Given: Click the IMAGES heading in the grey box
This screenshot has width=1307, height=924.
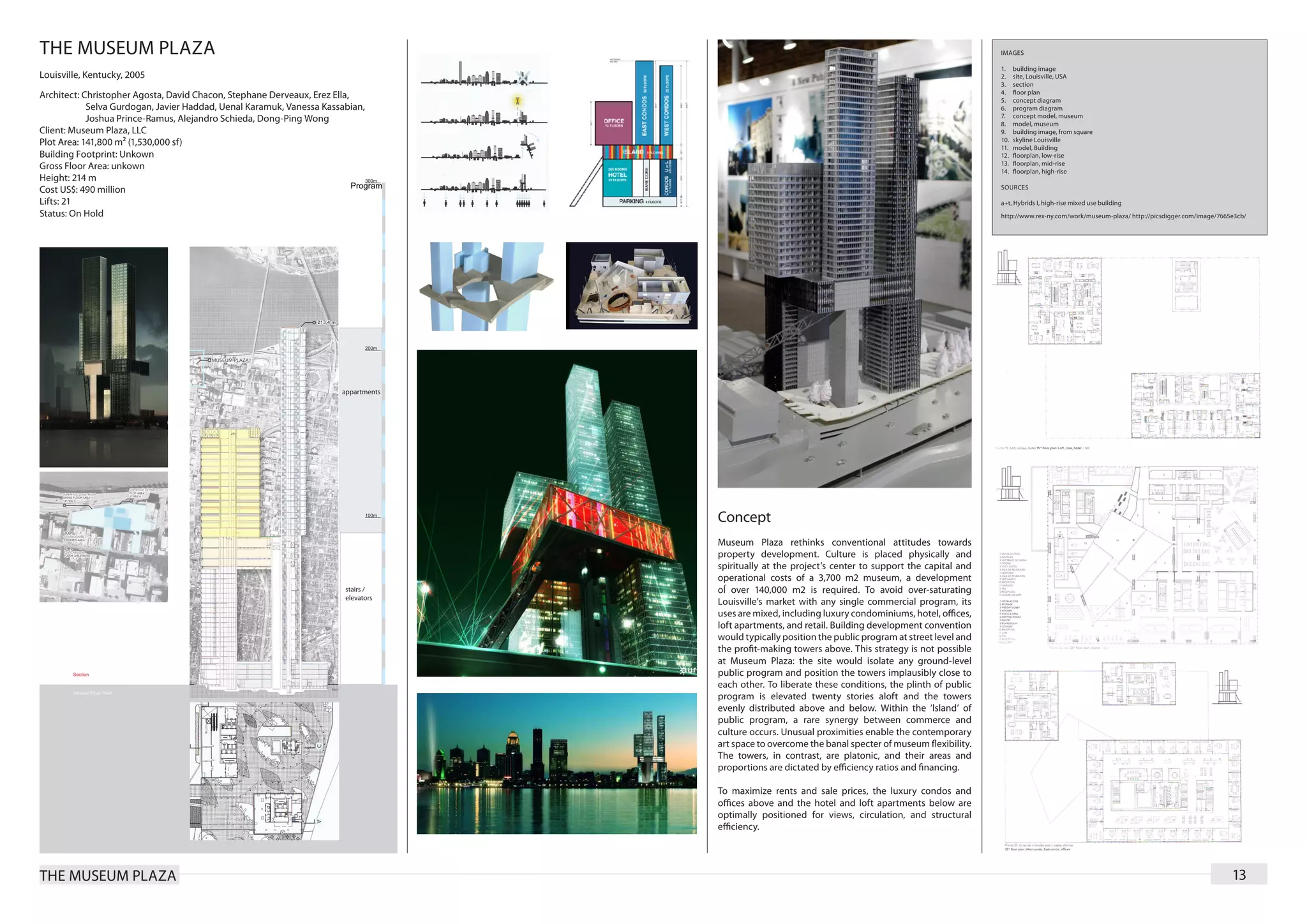Looking at the screenshot, I should click(x=1012, y=53).
